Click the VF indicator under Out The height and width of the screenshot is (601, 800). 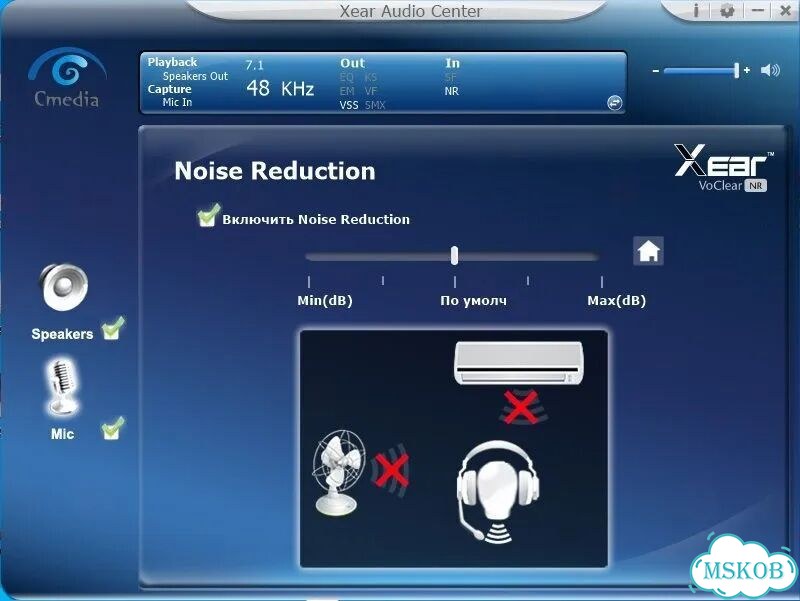371,91
